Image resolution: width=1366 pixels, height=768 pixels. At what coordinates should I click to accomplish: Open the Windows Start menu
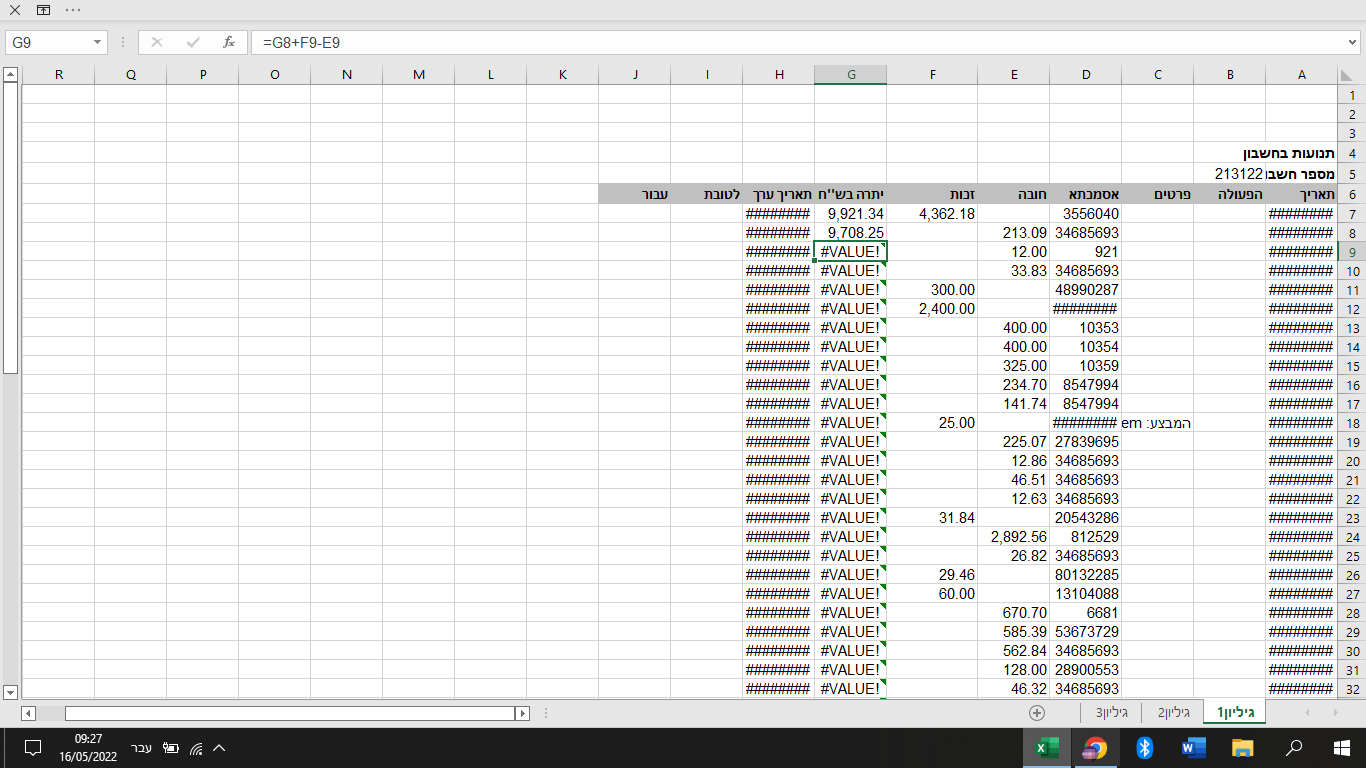[1342, 748]
